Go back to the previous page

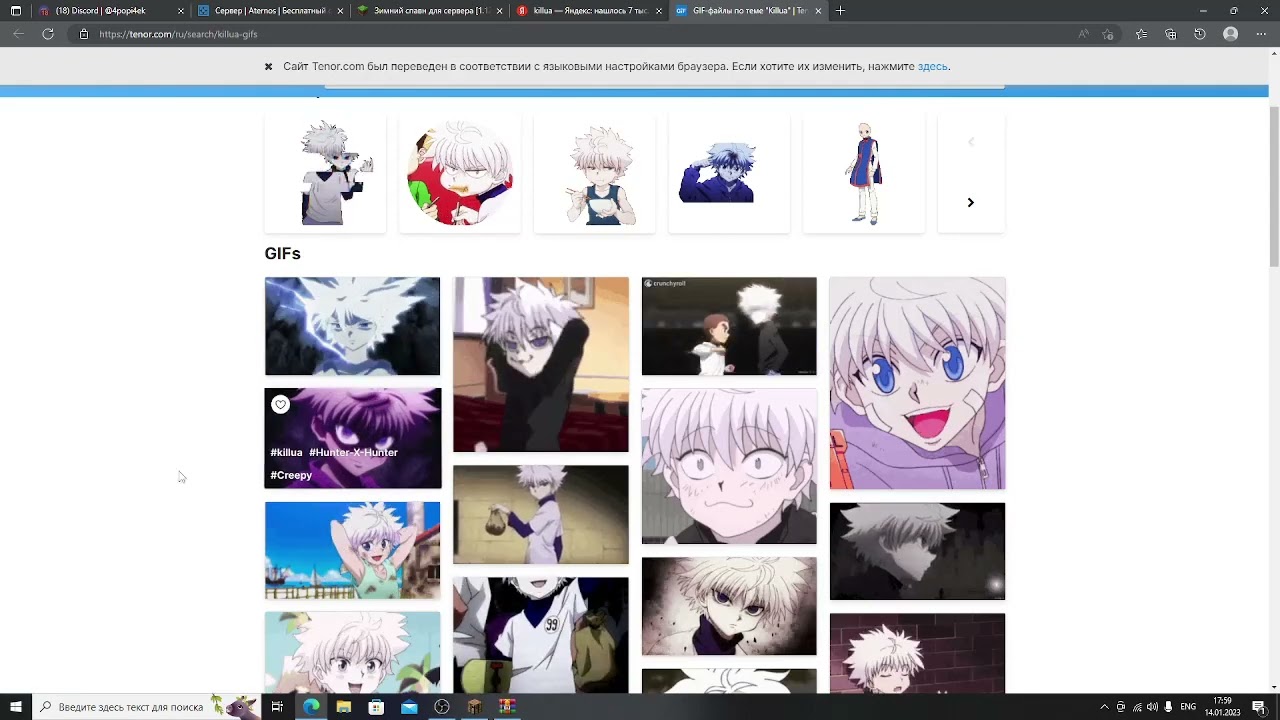point(18,34)
